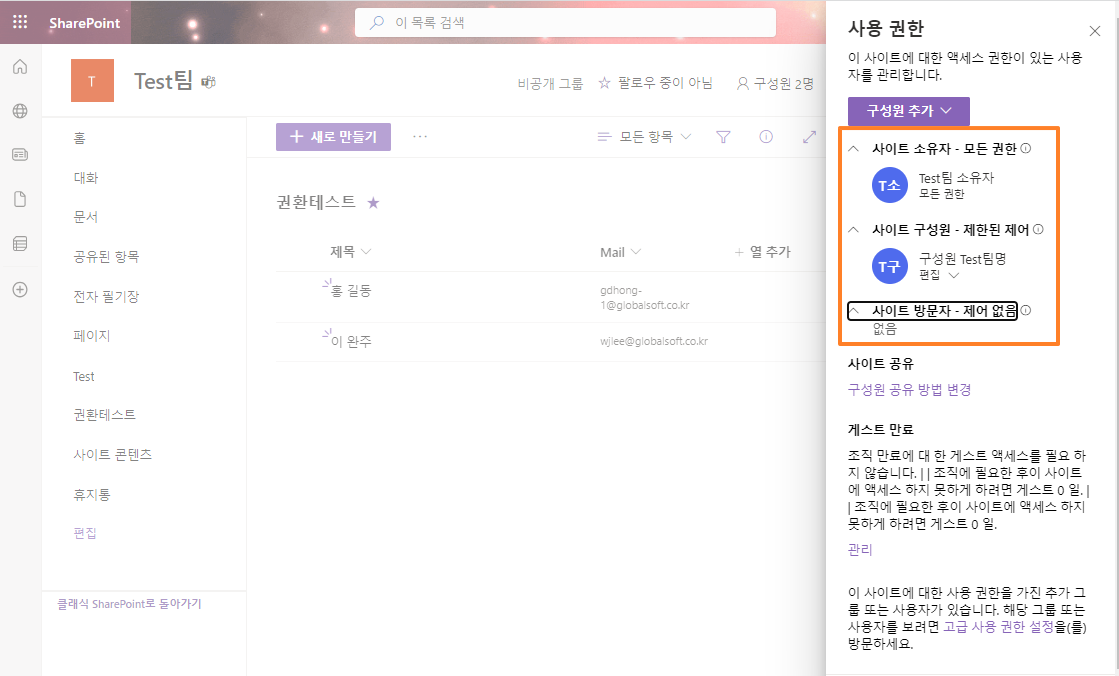Open the 이 완주 list item
Image resolution: width=1119 pixels, height=676 pixels.
pos(350,342)
